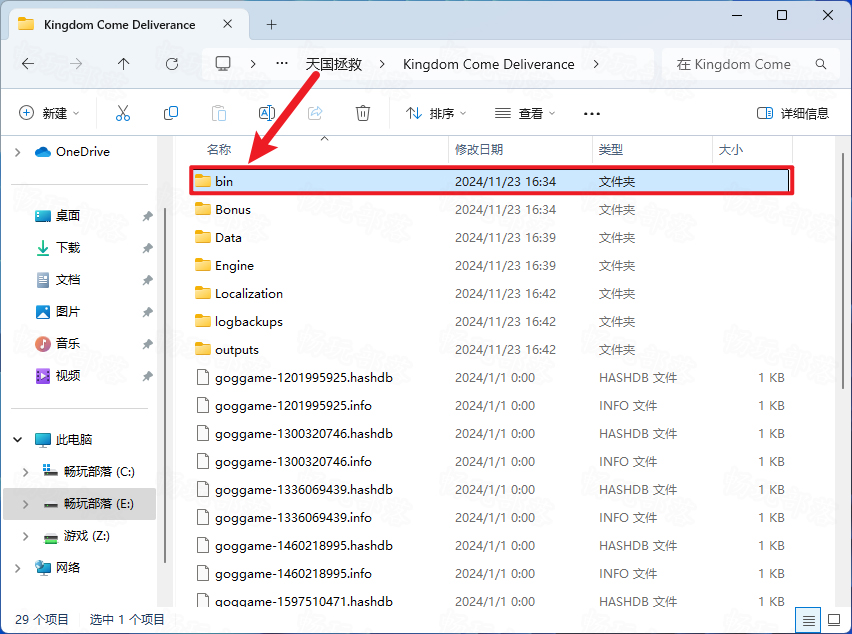Select the Bonus folder

pos(491,210)
